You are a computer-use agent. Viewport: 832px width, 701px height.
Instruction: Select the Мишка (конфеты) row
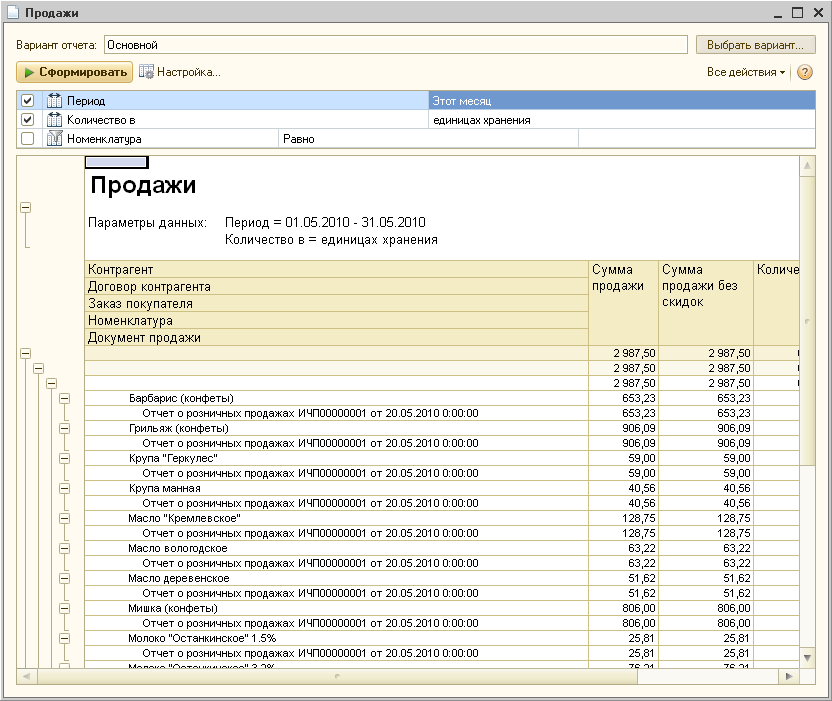(336, 608)
